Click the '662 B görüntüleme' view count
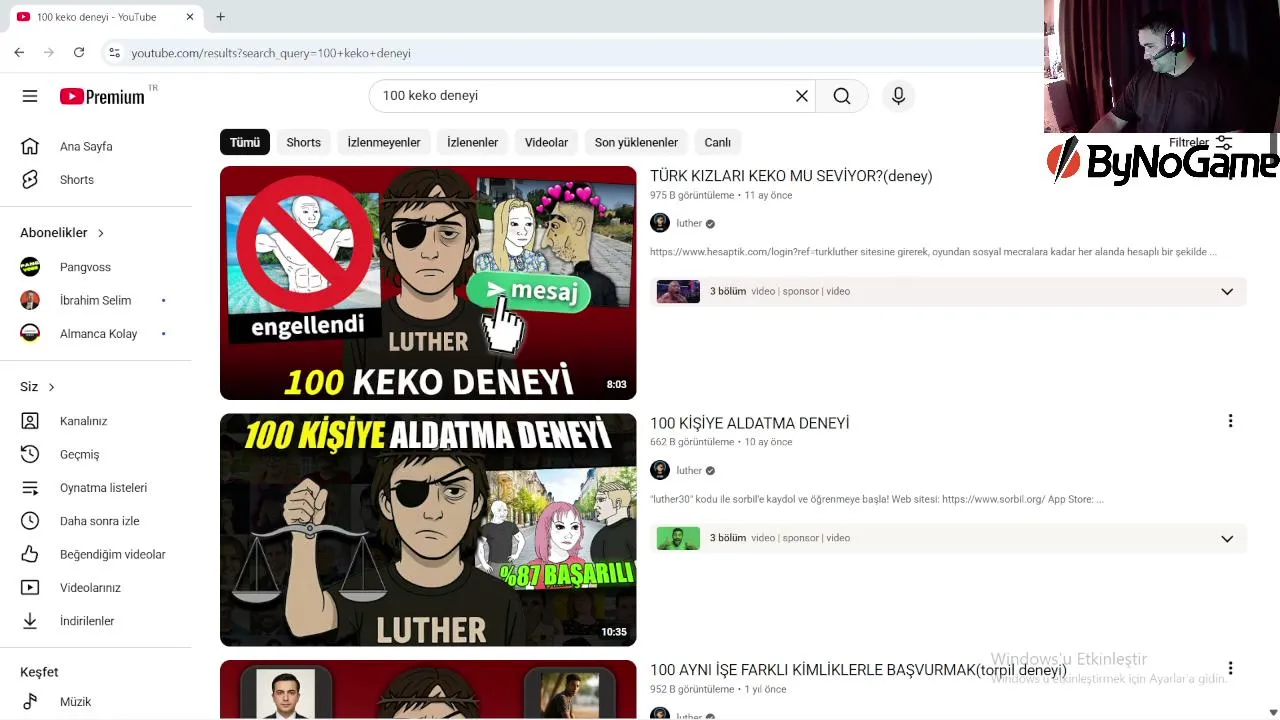Viewport: 1280px width, 720px height. click(692, 442)
